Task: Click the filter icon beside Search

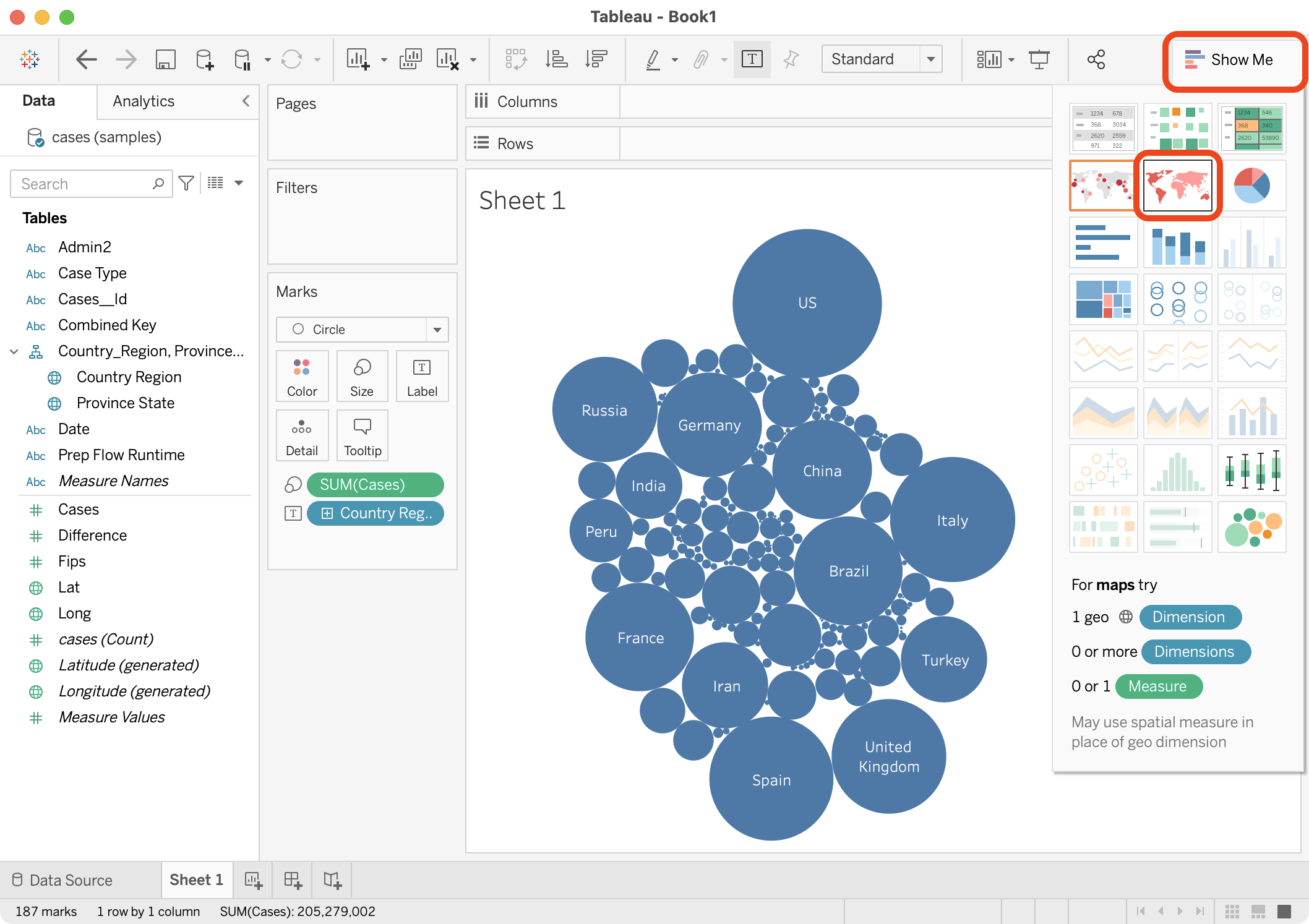Action: coord(186,183)
